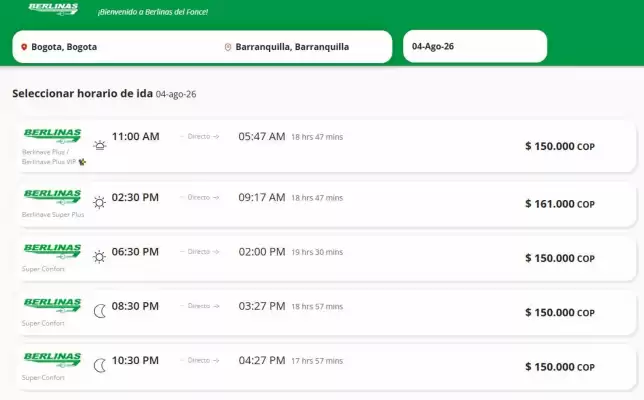
Task: Click the sun icon beside 02:30 PM
Action: tap(99, 202)
